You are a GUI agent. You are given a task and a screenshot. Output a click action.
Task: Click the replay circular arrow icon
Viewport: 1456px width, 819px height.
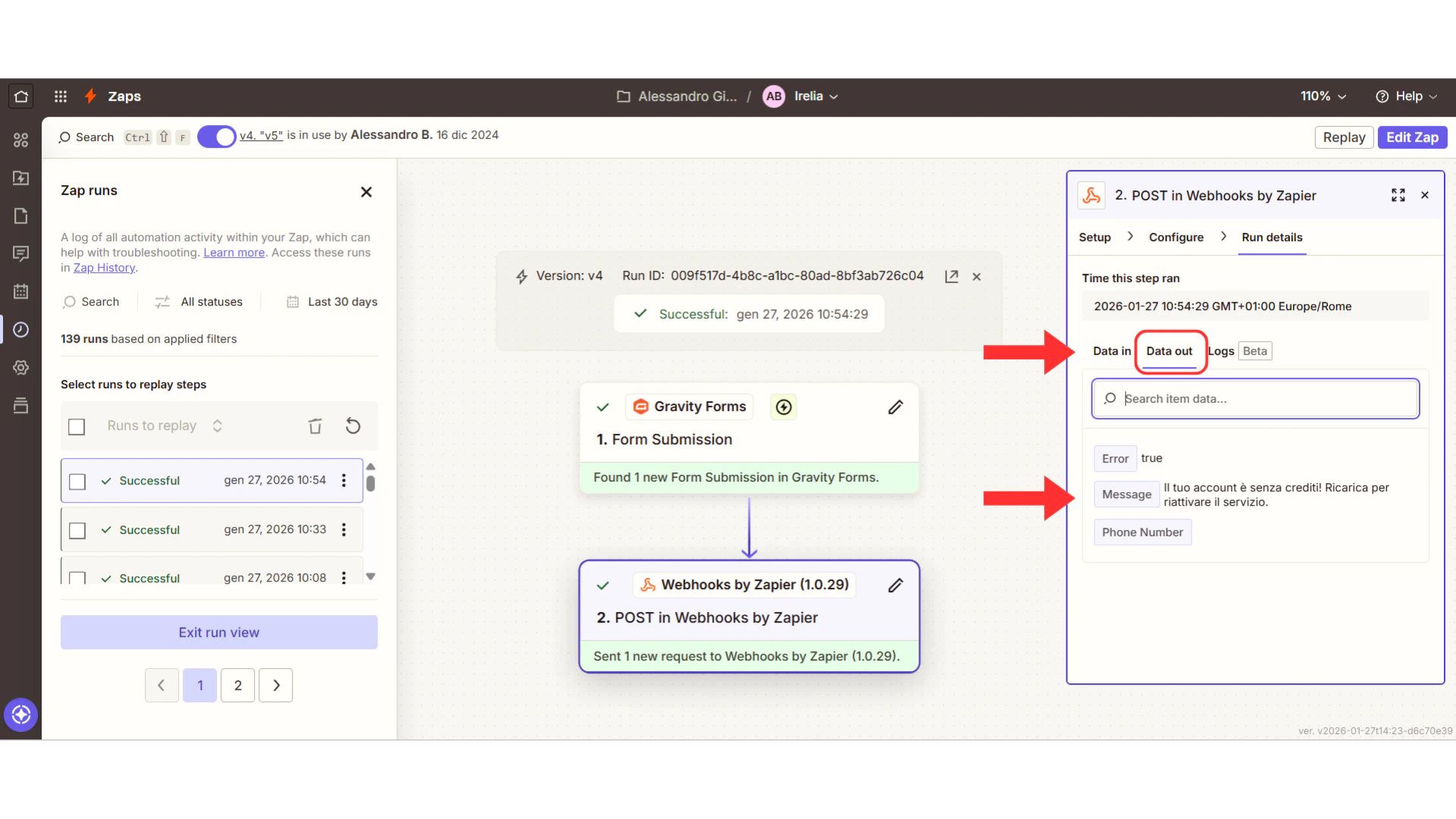(x=353, y=426)
